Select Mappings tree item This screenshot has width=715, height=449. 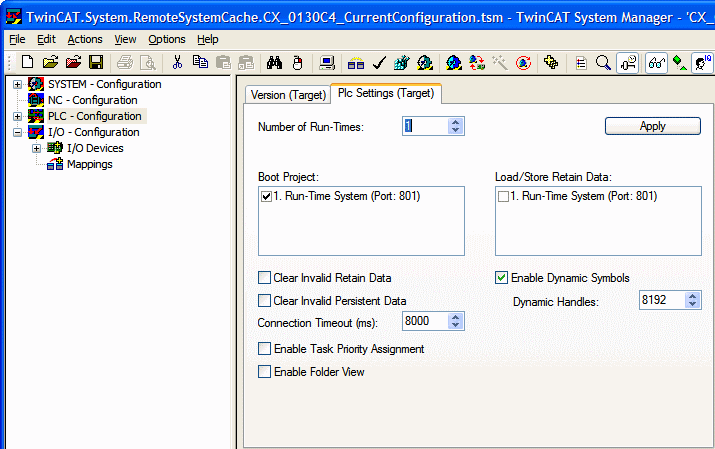click(x=89, y=164)
